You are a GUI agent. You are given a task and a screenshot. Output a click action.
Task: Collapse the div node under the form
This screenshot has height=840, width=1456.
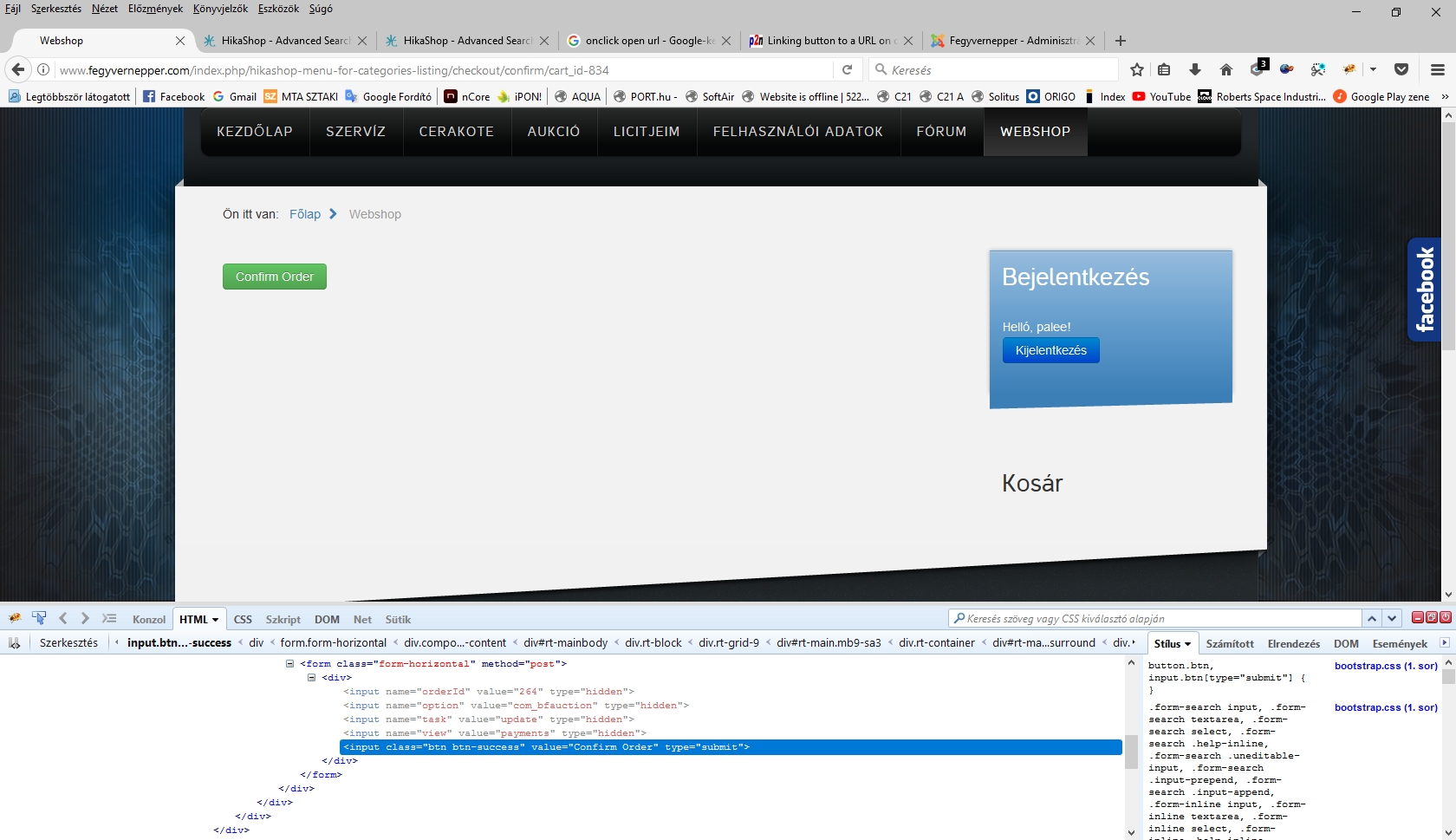(x=311, y=678)
